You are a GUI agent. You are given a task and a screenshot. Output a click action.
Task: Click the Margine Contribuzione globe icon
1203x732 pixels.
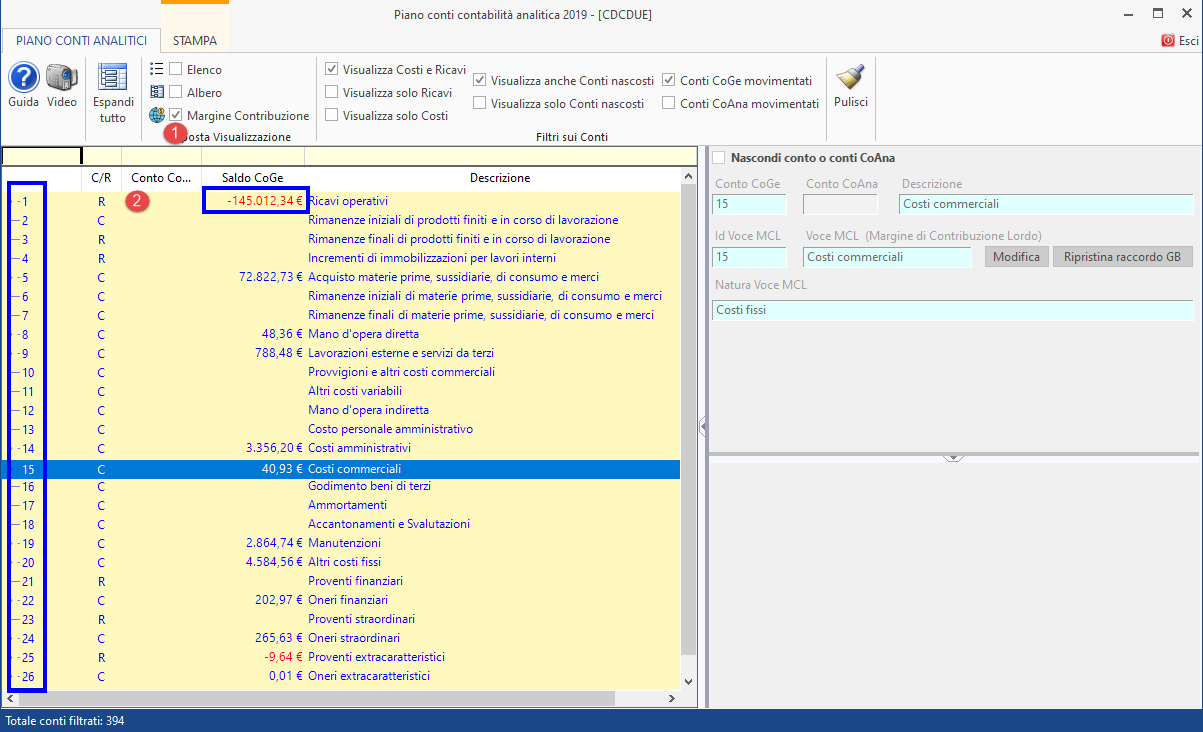157,115
